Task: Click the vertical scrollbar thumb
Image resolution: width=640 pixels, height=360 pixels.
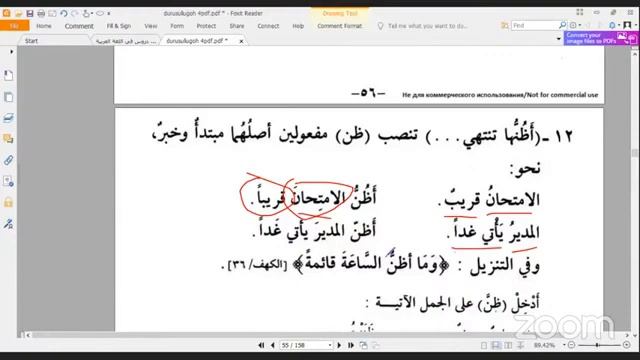Action: 635,153
